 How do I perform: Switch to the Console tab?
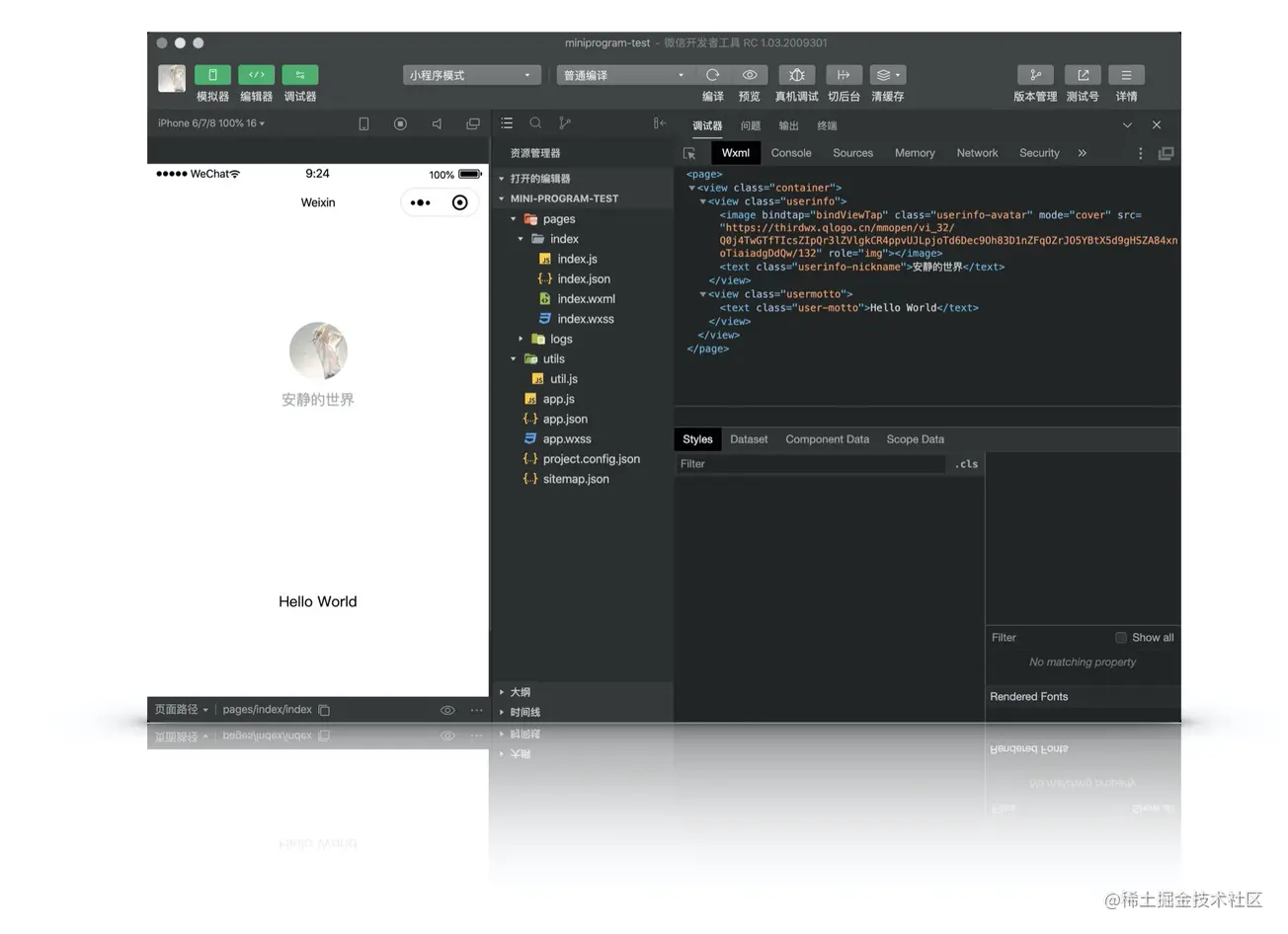point(791,153)
